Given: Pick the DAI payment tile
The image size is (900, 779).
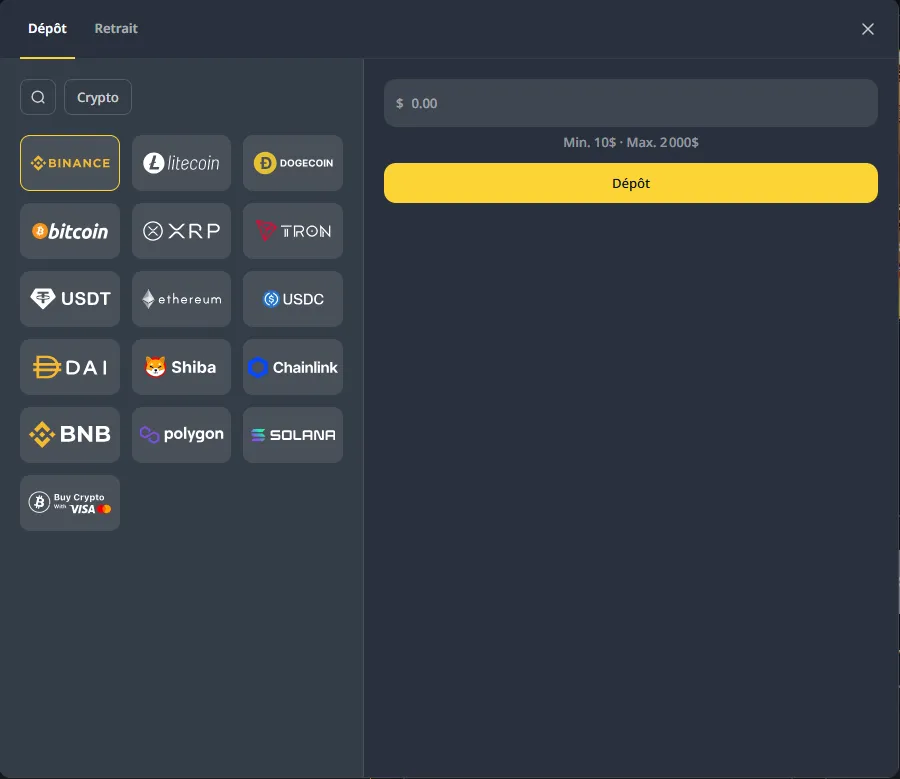Looking at the screenshot, I should click(70, 367).
